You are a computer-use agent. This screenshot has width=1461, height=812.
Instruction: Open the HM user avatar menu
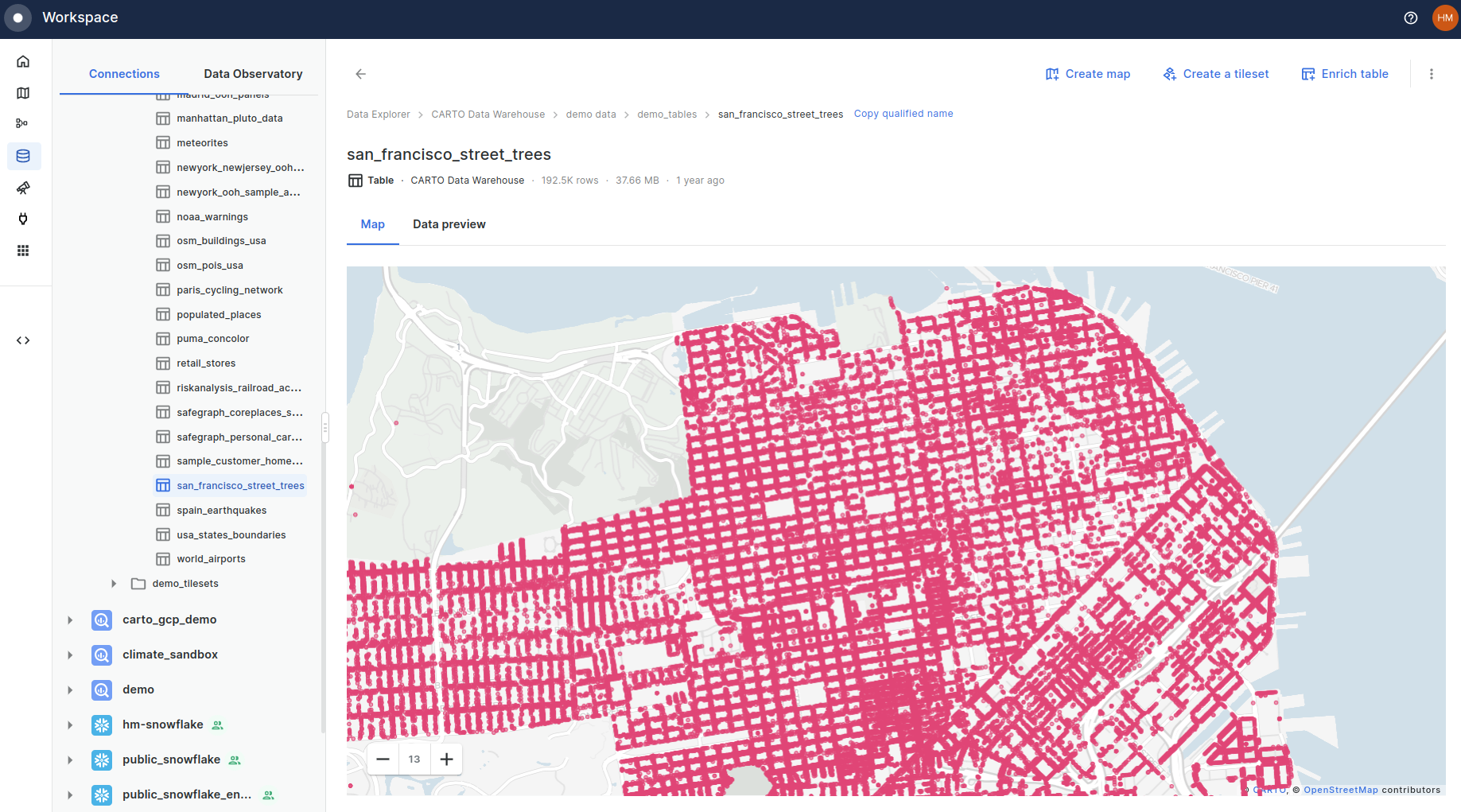tap(1444, 17)
